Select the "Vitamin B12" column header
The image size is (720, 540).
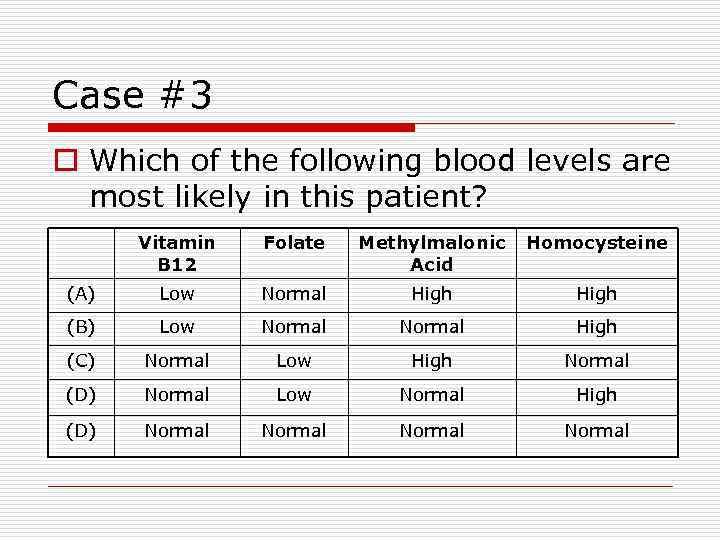177,253
